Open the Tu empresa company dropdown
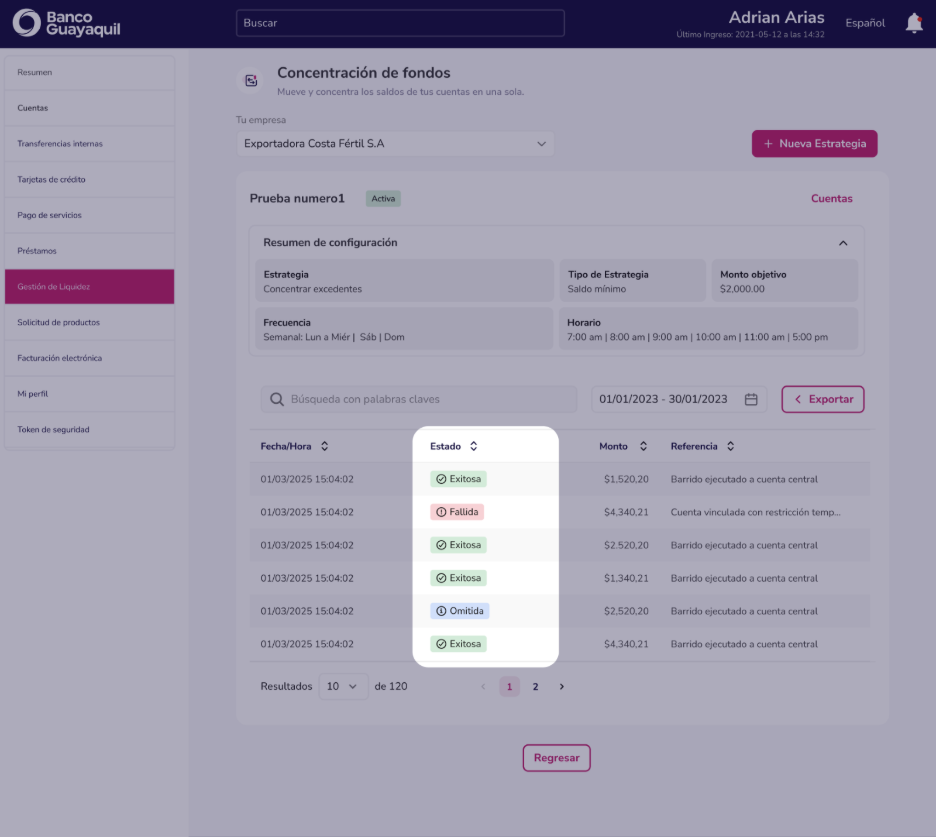The height and width of the screenshot is (837, 936). pyautogui.click(x=395, y=144)
